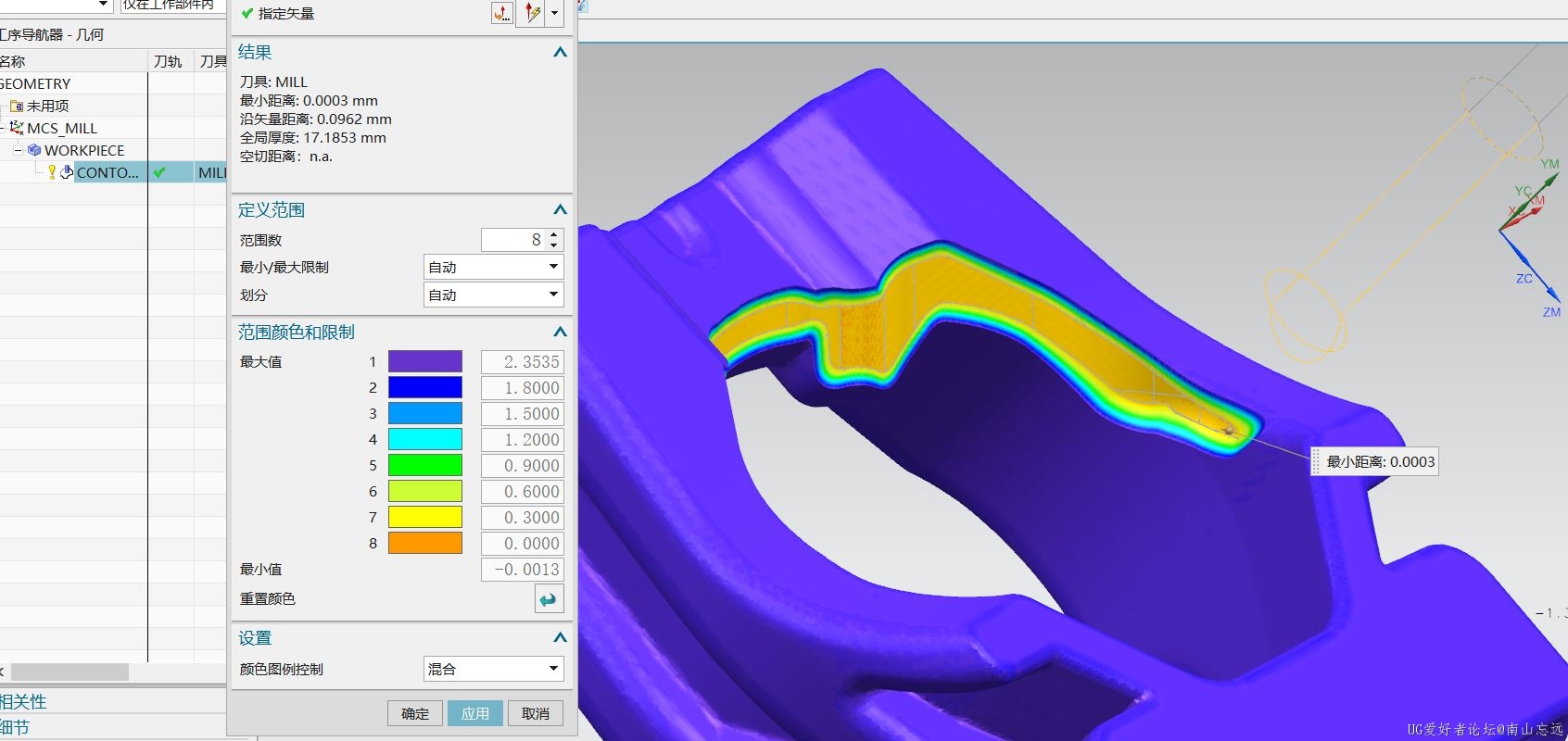Click the 1.8000 limit field
The height and width of the screenshot is (741, 1568).
coord(523,388)
